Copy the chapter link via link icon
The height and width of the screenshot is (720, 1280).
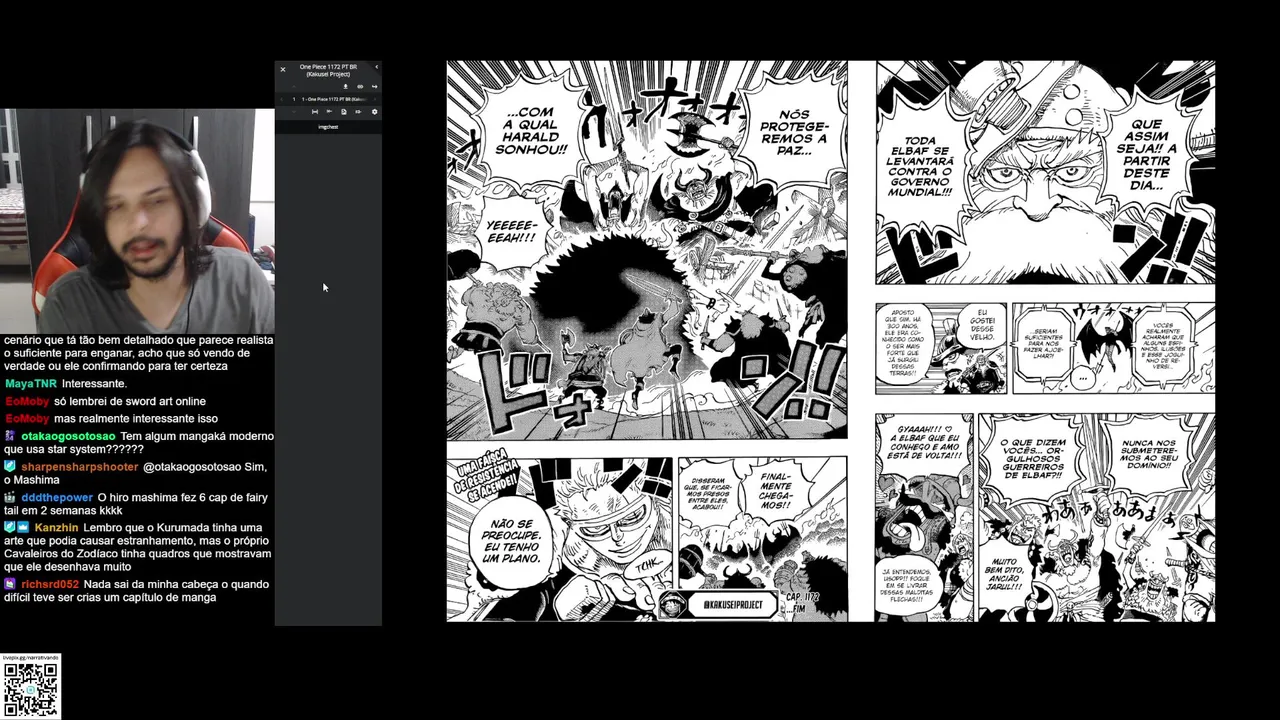(360, 87)
